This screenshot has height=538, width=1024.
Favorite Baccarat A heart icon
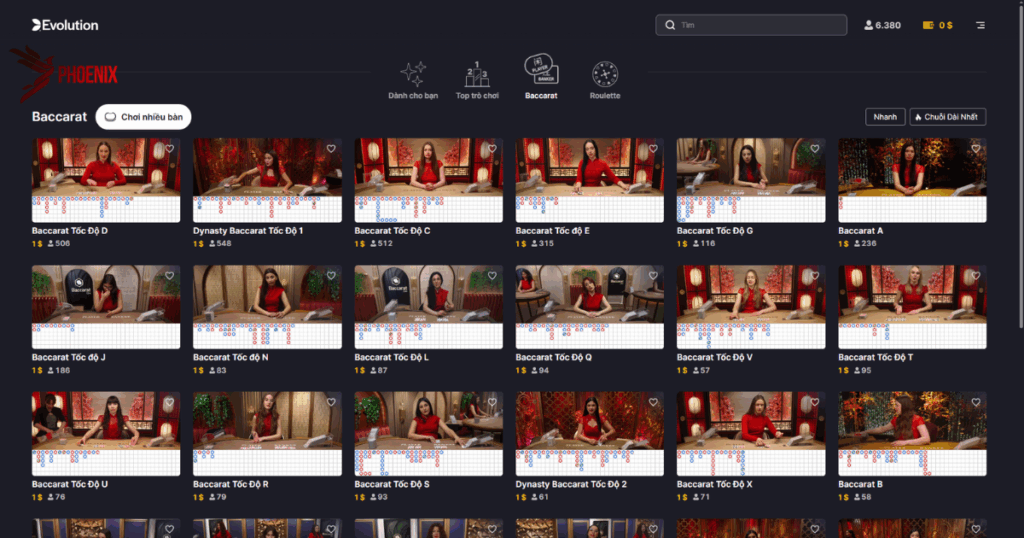pos(976,149)
